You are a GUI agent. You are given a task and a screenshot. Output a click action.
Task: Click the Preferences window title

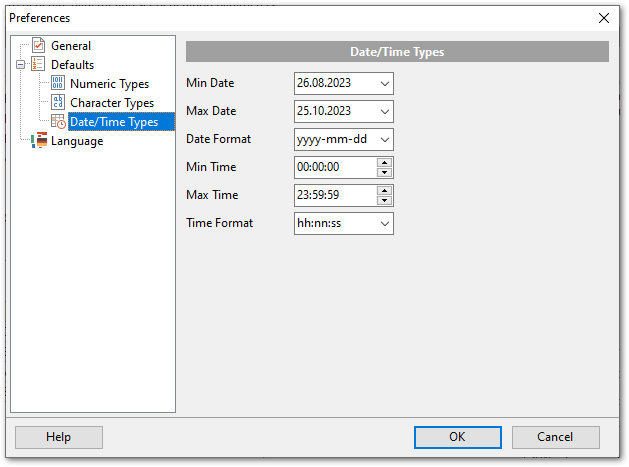[x=40, y=18]
